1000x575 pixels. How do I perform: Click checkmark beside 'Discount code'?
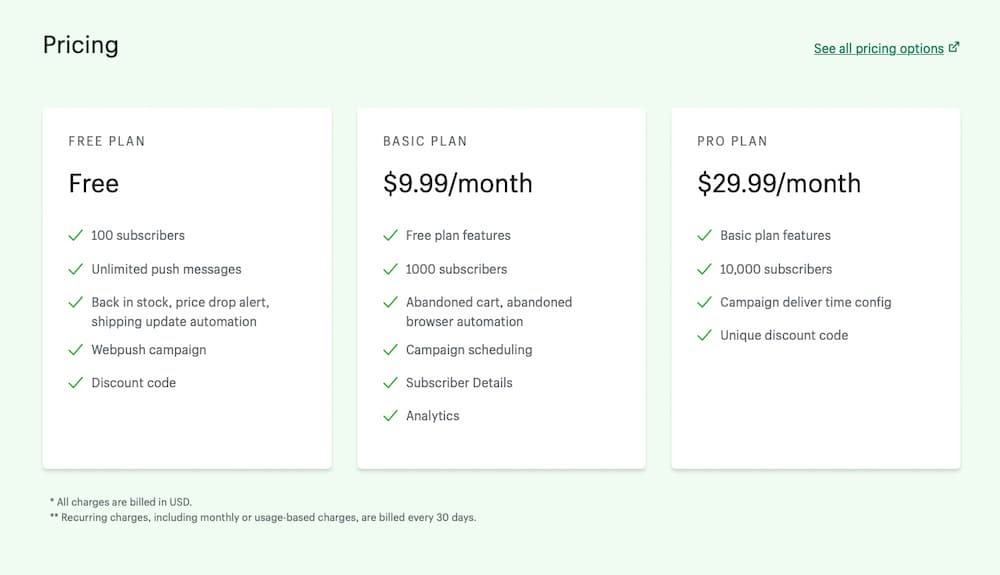pos(75,383)
